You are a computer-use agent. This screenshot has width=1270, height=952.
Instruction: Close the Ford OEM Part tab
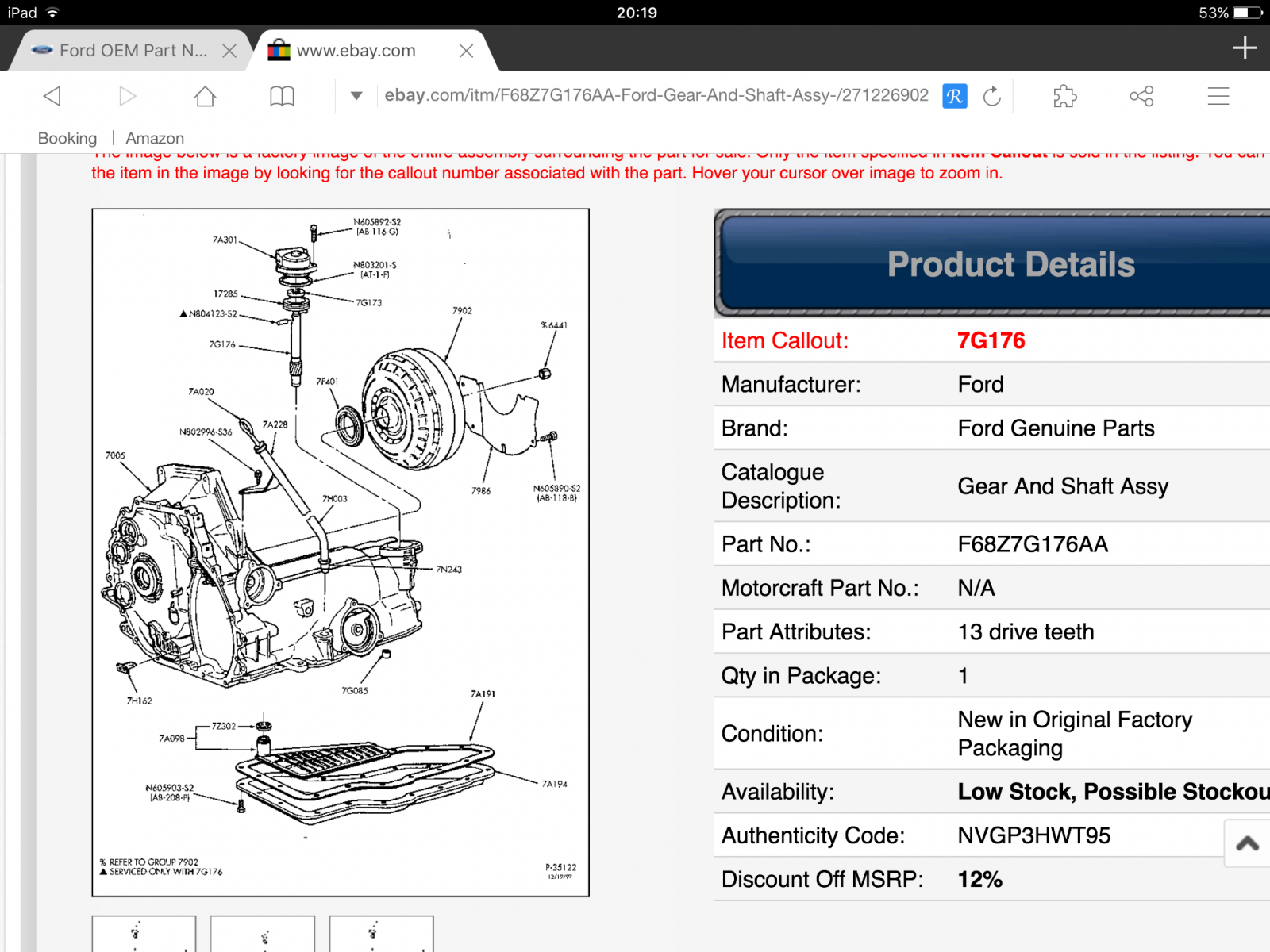point(229,51)
